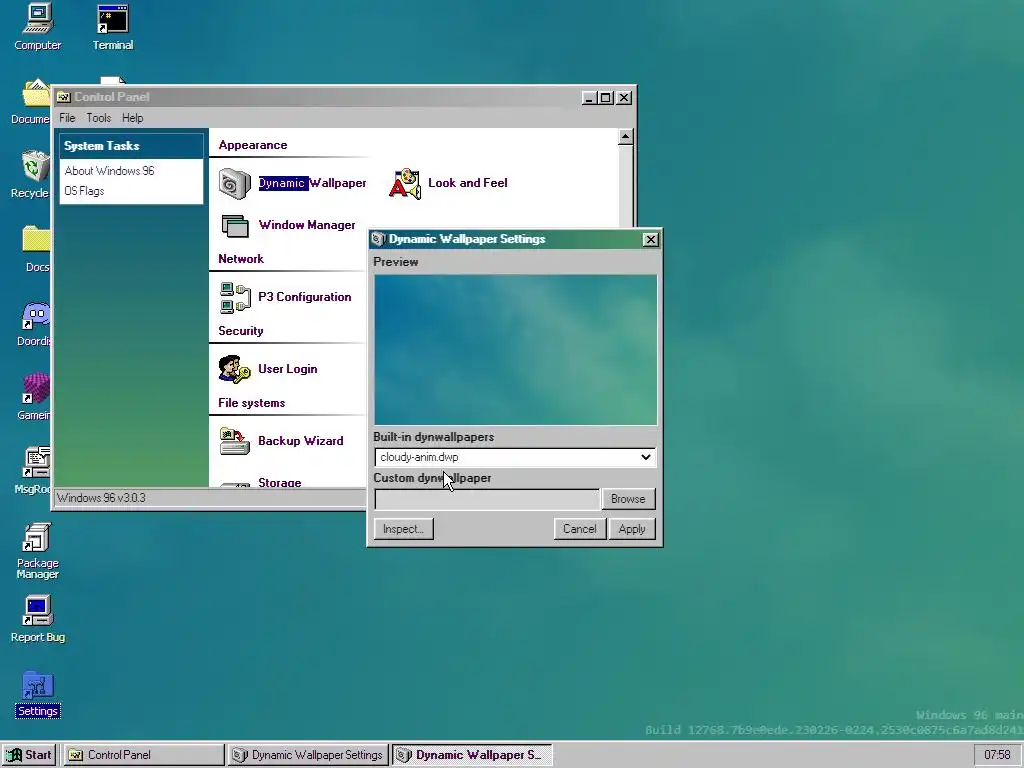Click the taskbar clock showing 07:58

[997, 755]
